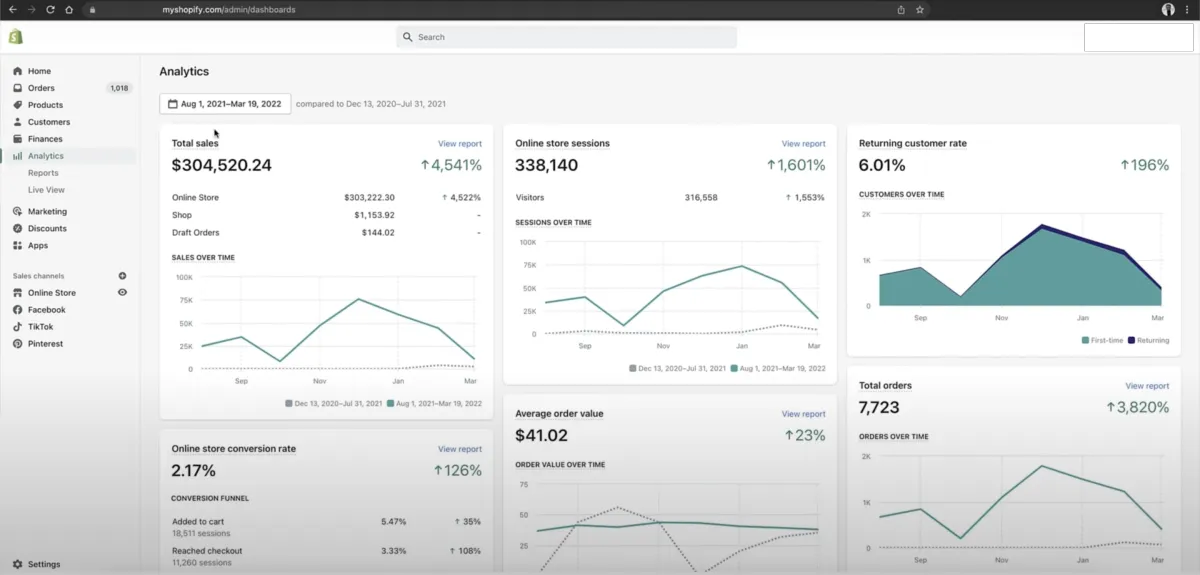Toggle the Online Store eye icon
The height and width of the screenshot is (575, 1200).
122,293
